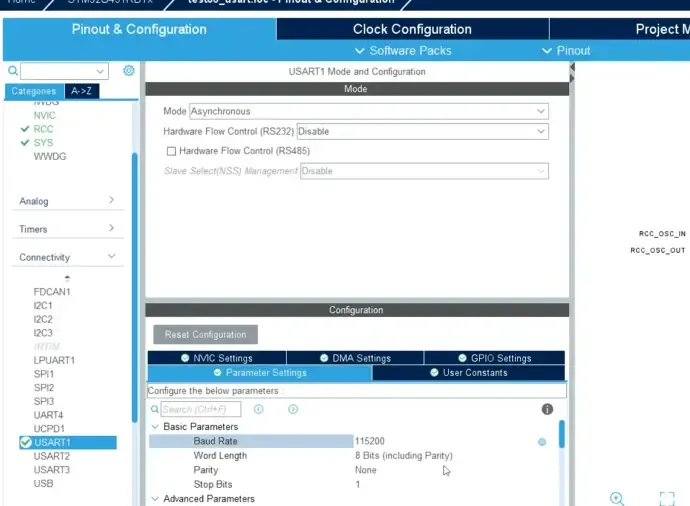Screen dimensions: 690x506
Task: Click the info icon in parameter panel
Action: point(547,409)
